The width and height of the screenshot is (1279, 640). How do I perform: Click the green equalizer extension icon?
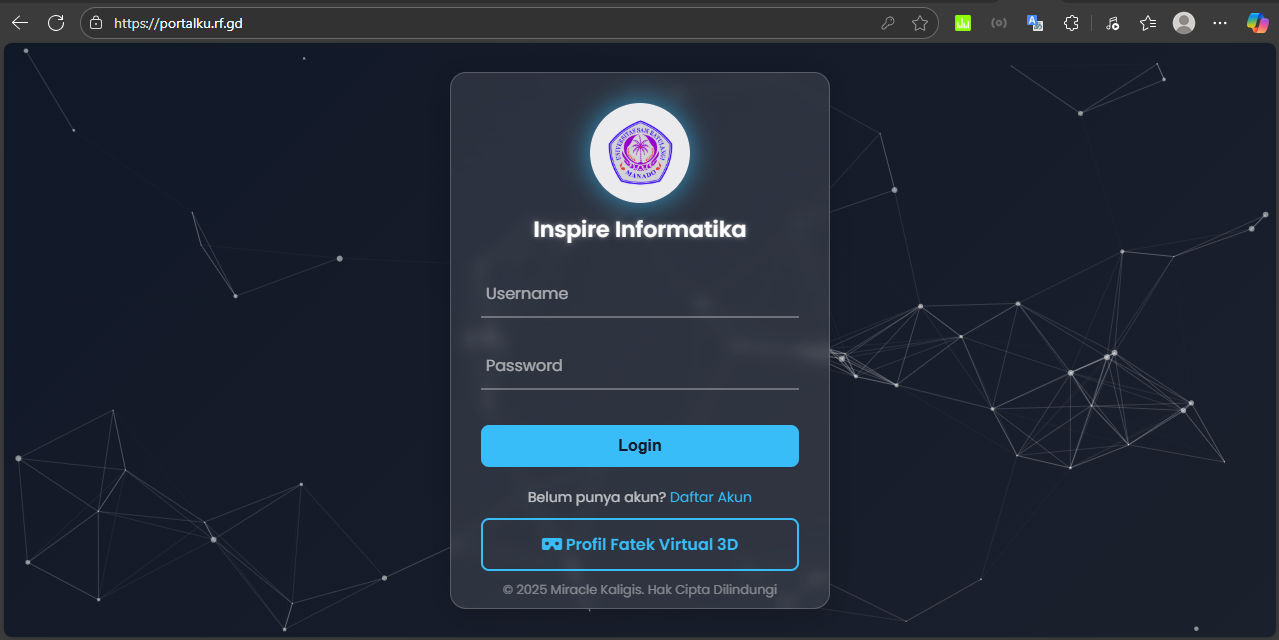click(962, 22)
